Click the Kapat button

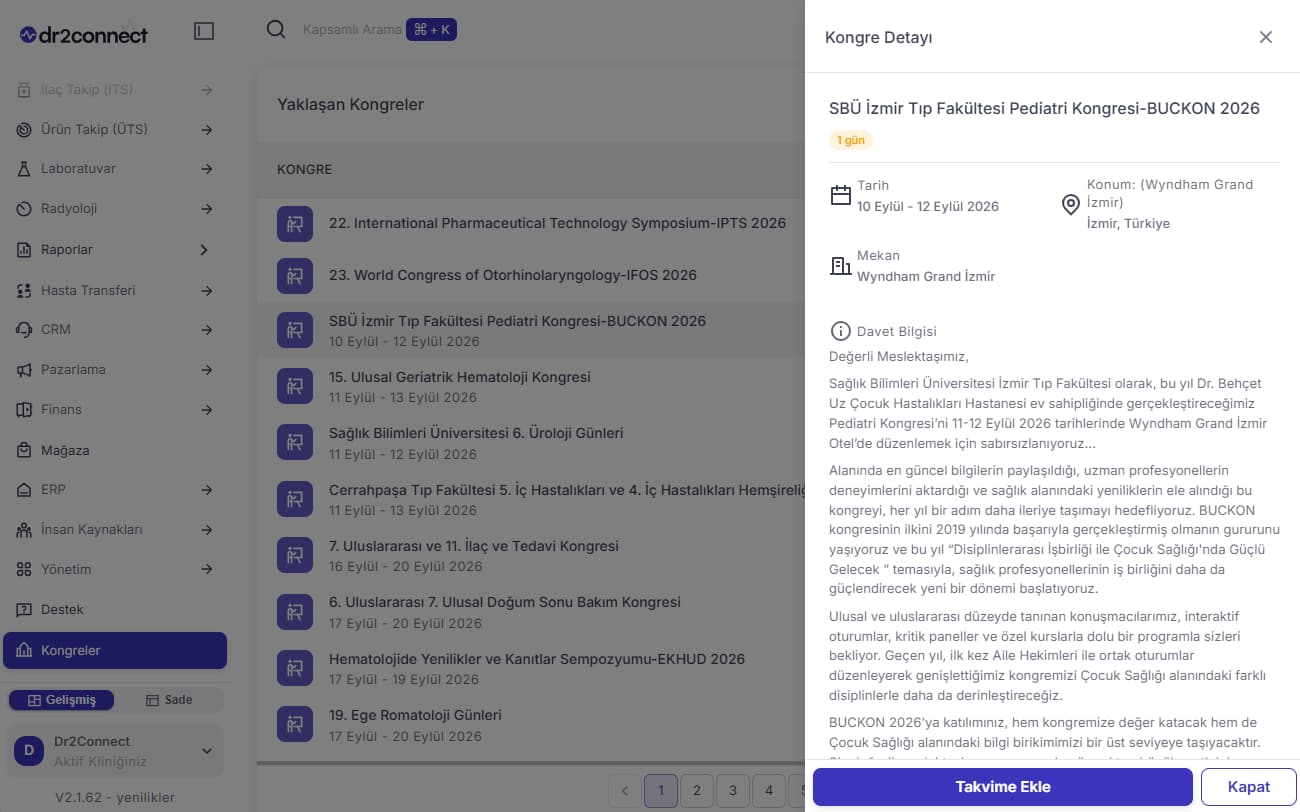1249,787
